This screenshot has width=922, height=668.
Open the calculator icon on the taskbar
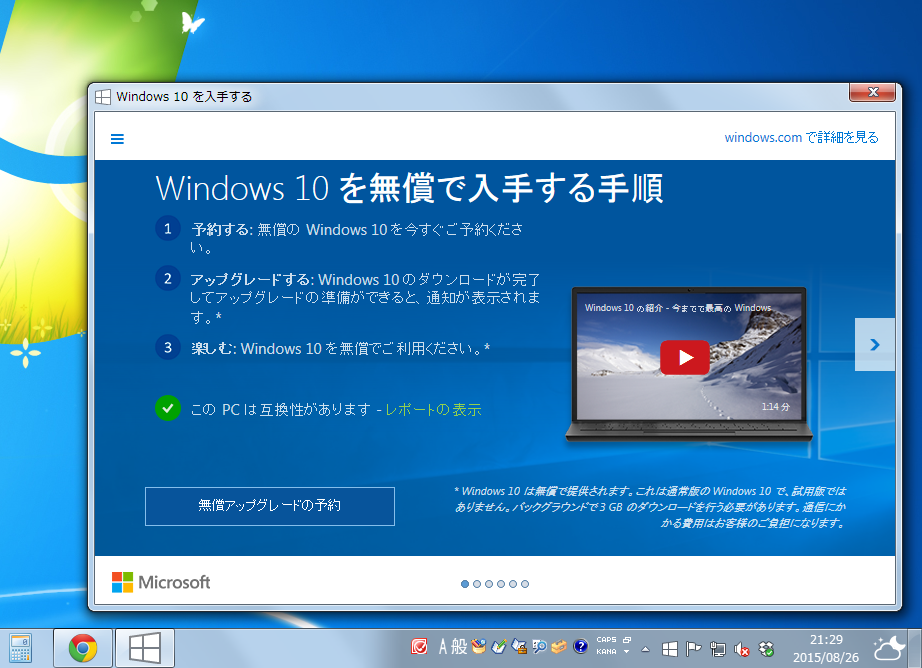(x=21, y=648)
